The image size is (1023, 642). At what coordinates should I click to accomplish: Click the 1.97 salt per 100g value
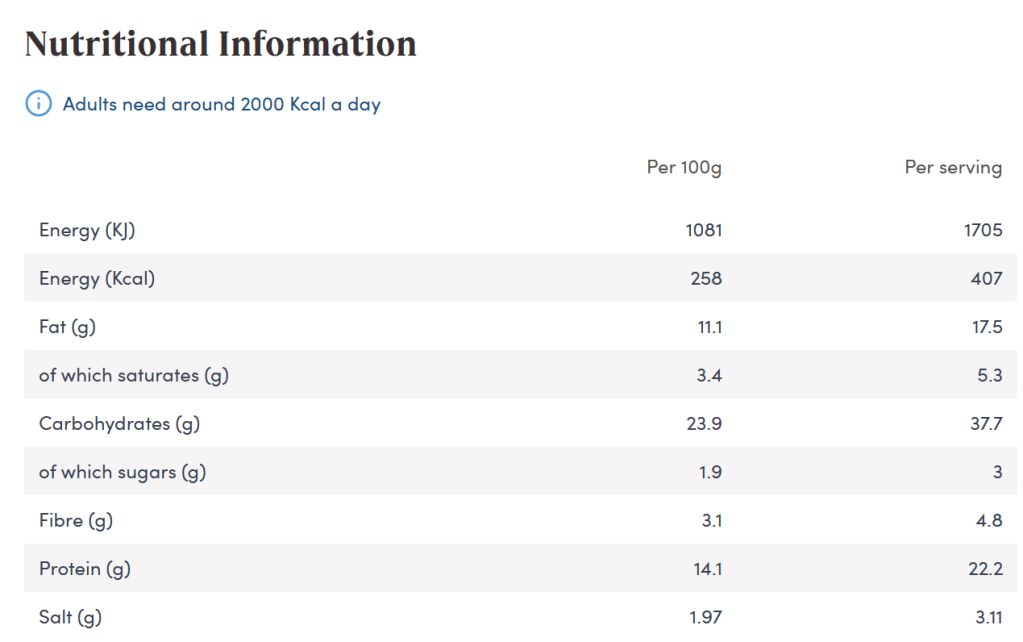pyautogui.click(x=705, y=617)
